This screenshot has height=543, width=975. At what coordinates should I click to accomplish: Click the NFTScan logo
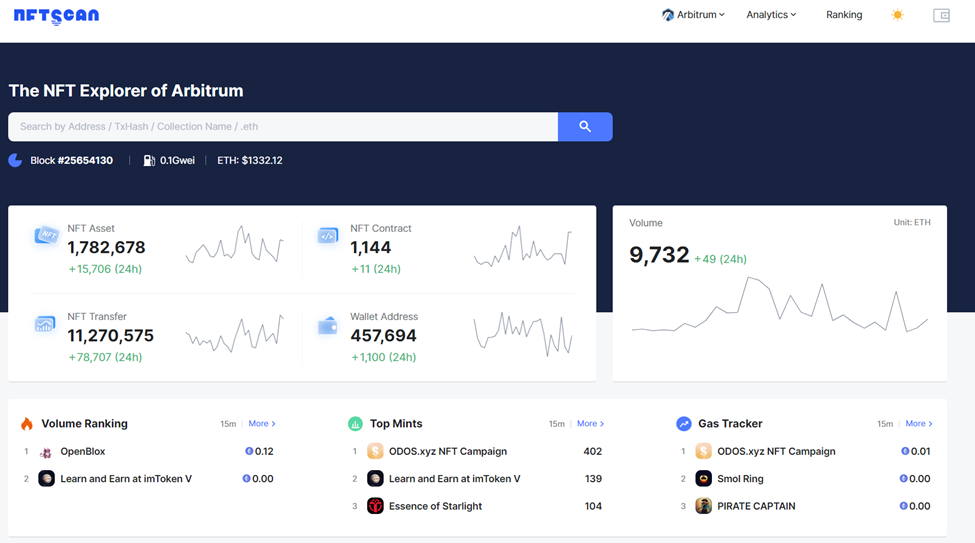click(56, 16)
